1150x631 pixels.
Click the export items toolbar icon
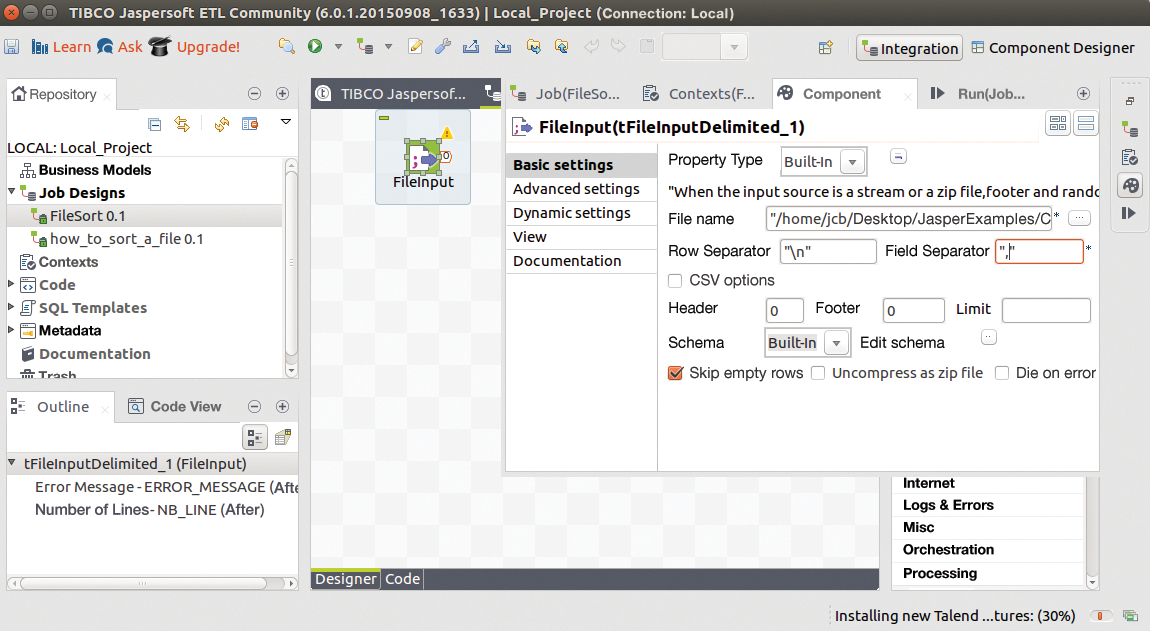pos(471,47)
